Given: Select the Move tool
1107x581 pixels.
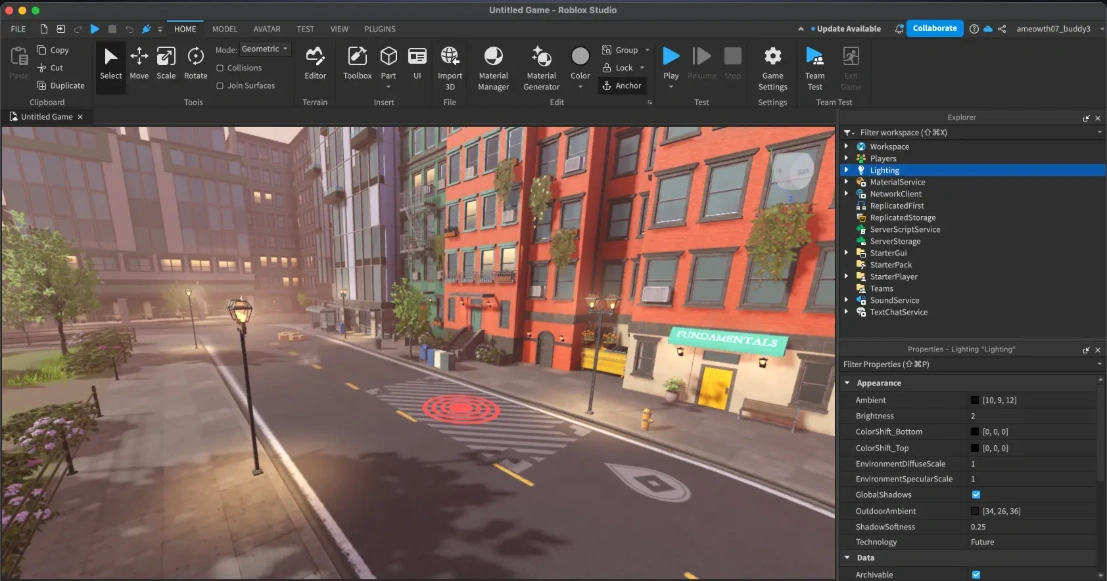Looking at the screenshot, I should tap(139, 62).
